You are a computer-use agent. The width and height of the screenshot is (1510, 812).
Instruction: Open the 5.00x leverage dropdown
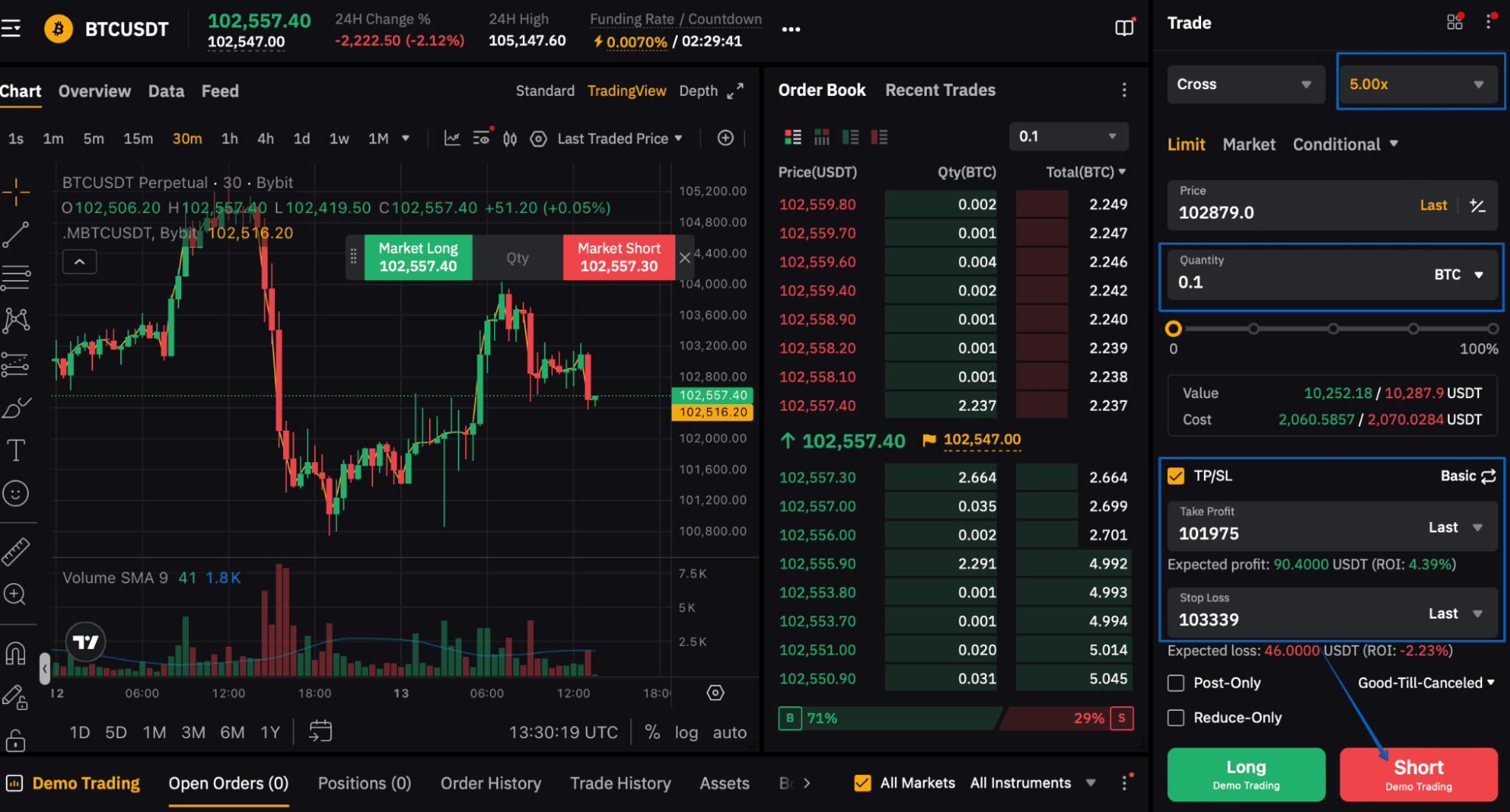coord(1419,84)
